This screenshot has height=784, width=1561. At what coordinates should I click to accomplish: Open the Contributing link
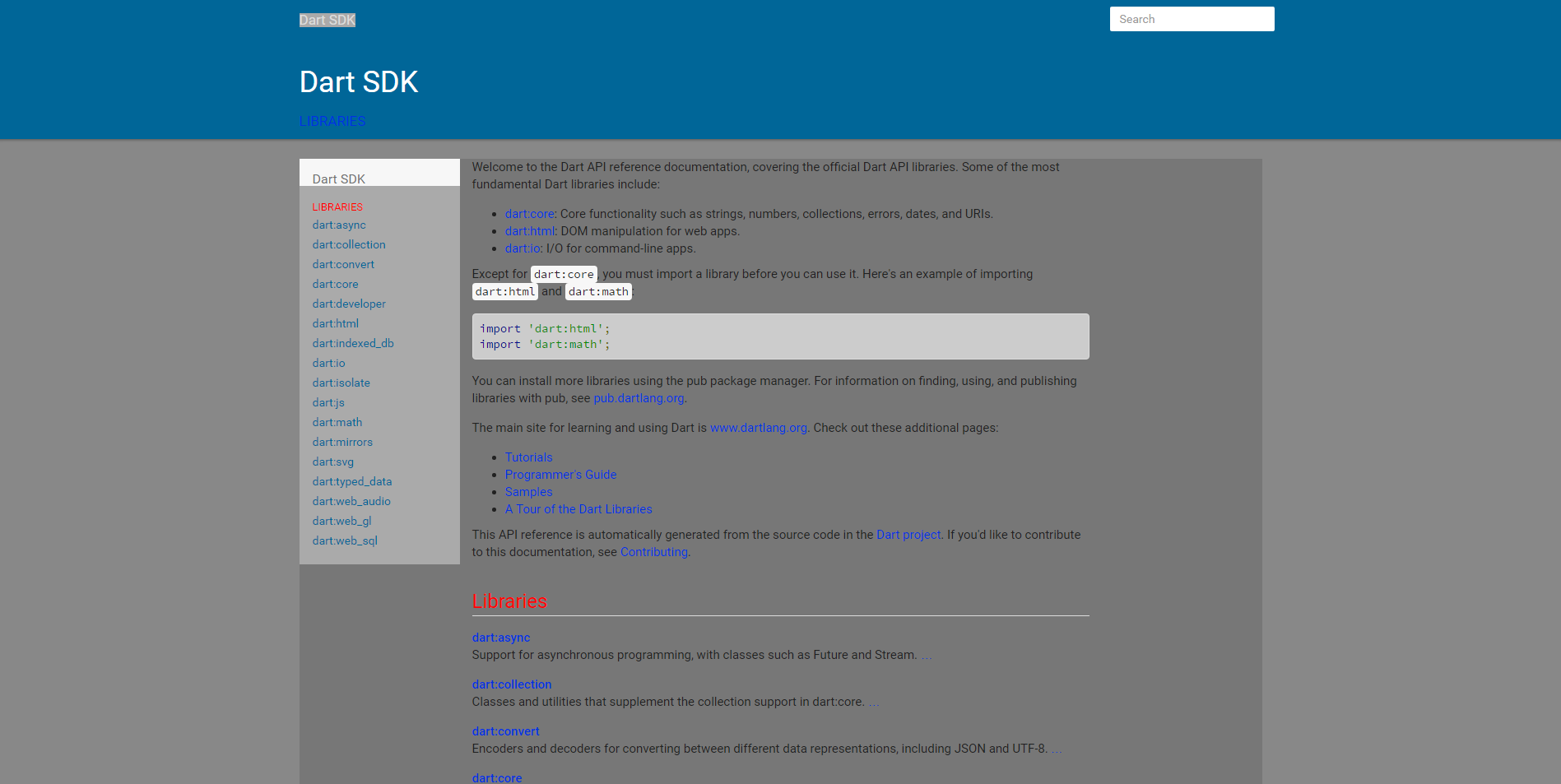[654, 552]
